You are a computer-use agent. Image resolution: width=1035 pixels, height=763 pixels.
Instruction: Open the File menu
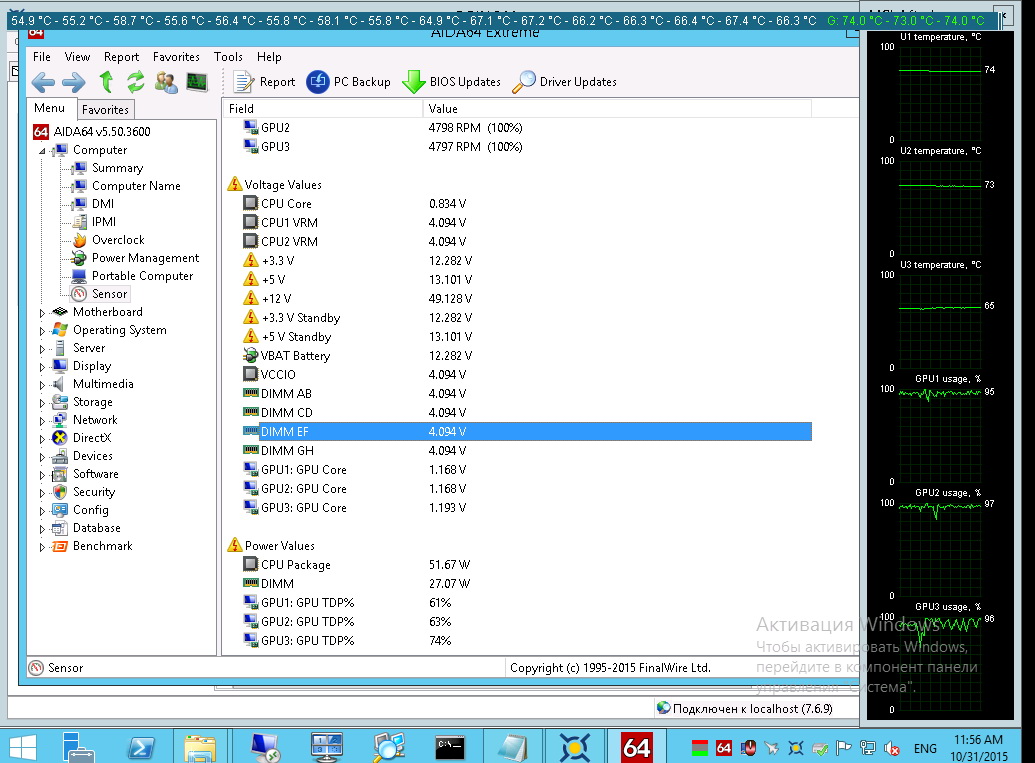click(42, 57)
